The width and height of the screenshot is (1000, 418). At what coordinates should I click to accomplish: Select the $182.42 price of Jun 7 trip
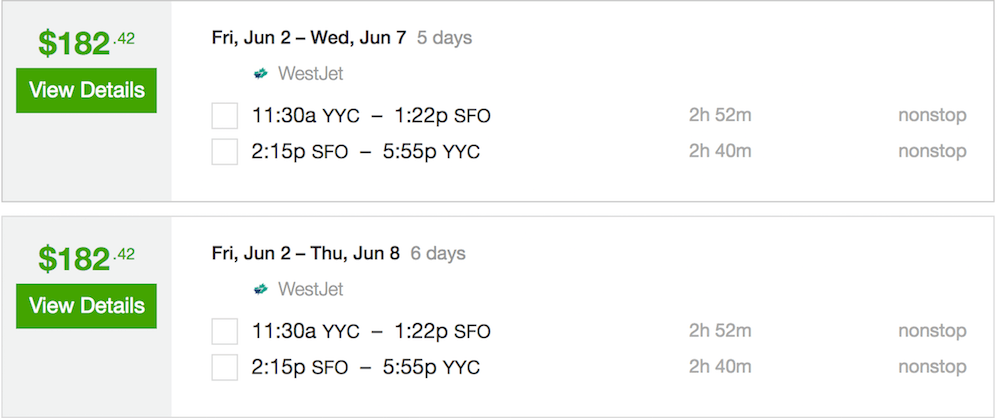(87, 43)
